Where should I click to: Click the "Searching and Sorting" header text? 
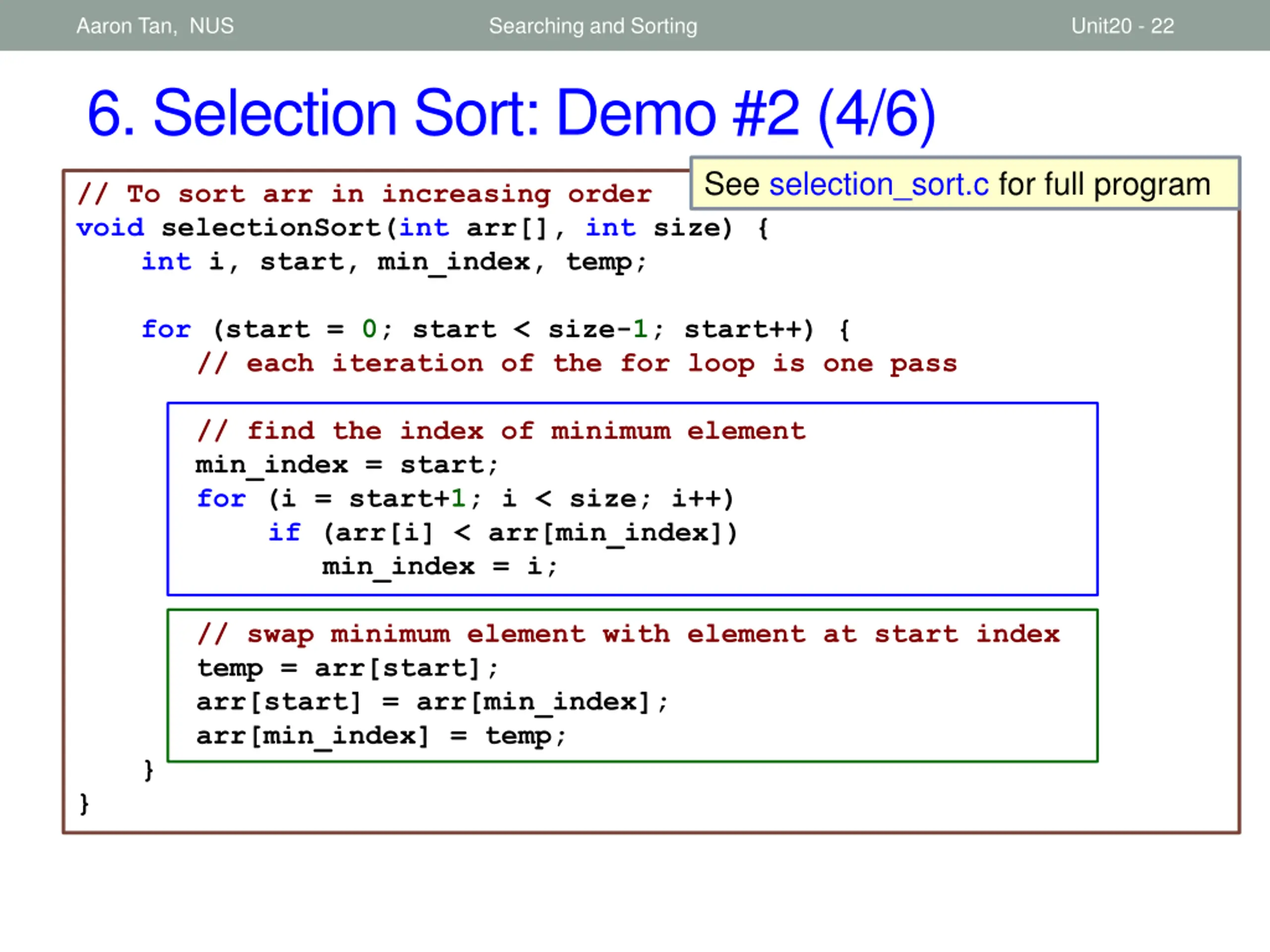593,26
